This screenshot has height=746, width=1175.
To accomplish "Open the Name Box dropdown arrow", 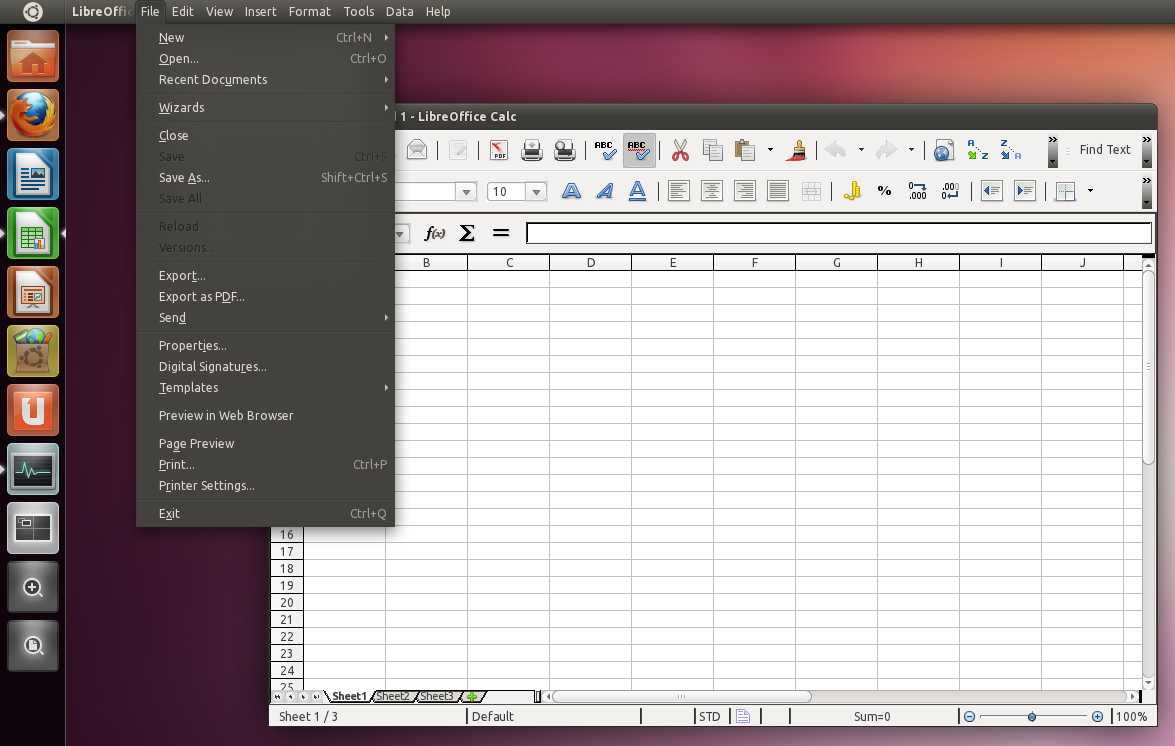I will pos(401,234).
